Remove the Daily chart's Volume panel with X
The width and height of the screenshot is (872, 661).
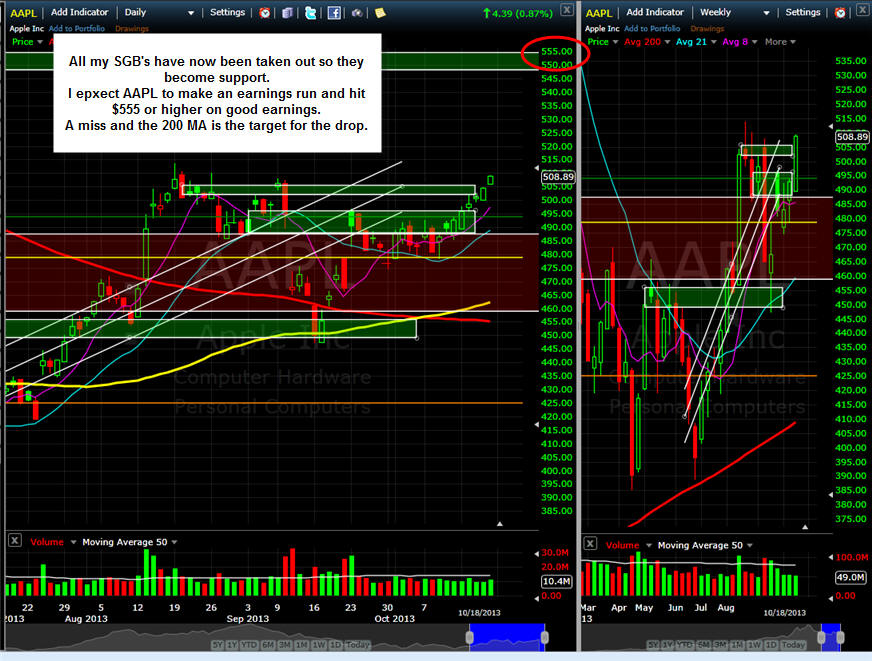click(x=15, y=540)
